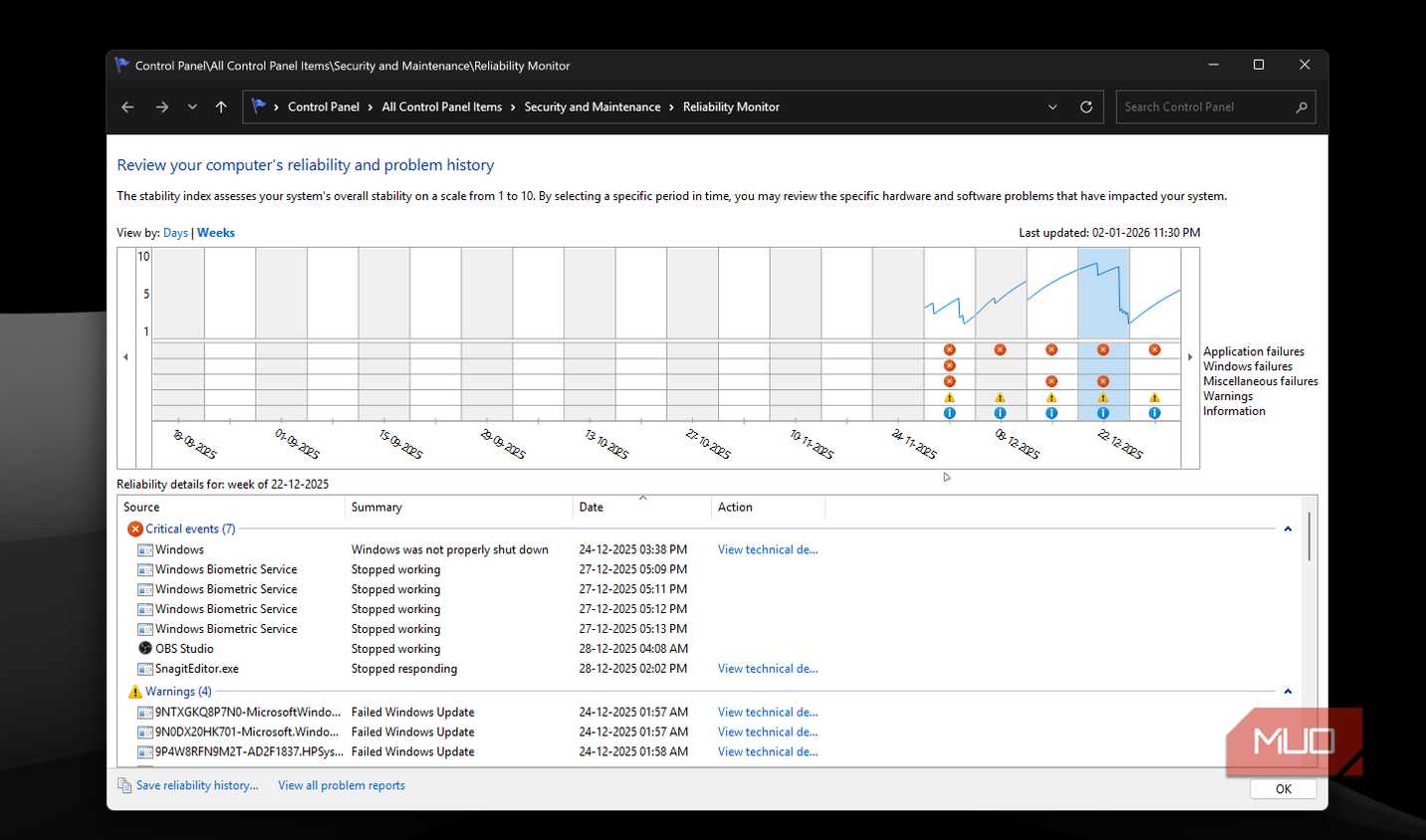
Task: Click Reliability Monitor breadcrumb item
Action: tap(731, 106)
